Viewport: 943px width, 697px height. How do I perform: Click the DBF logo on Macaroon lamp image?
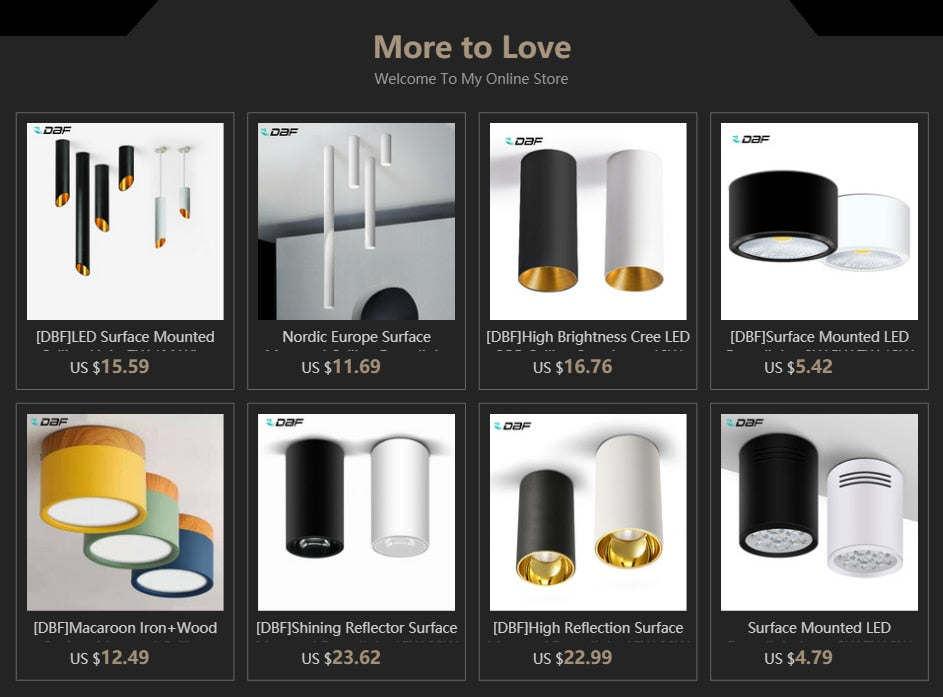click(x=51, y=422)
